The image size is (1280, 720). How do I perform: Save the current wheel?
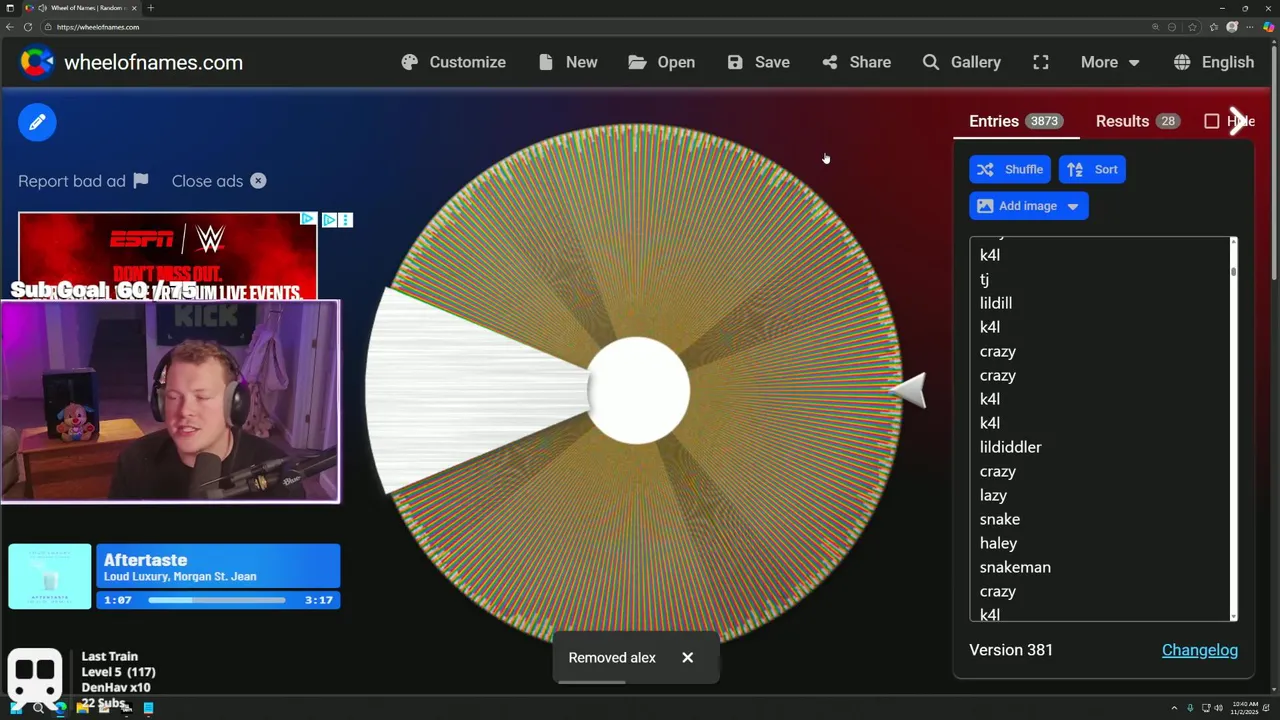758,62
